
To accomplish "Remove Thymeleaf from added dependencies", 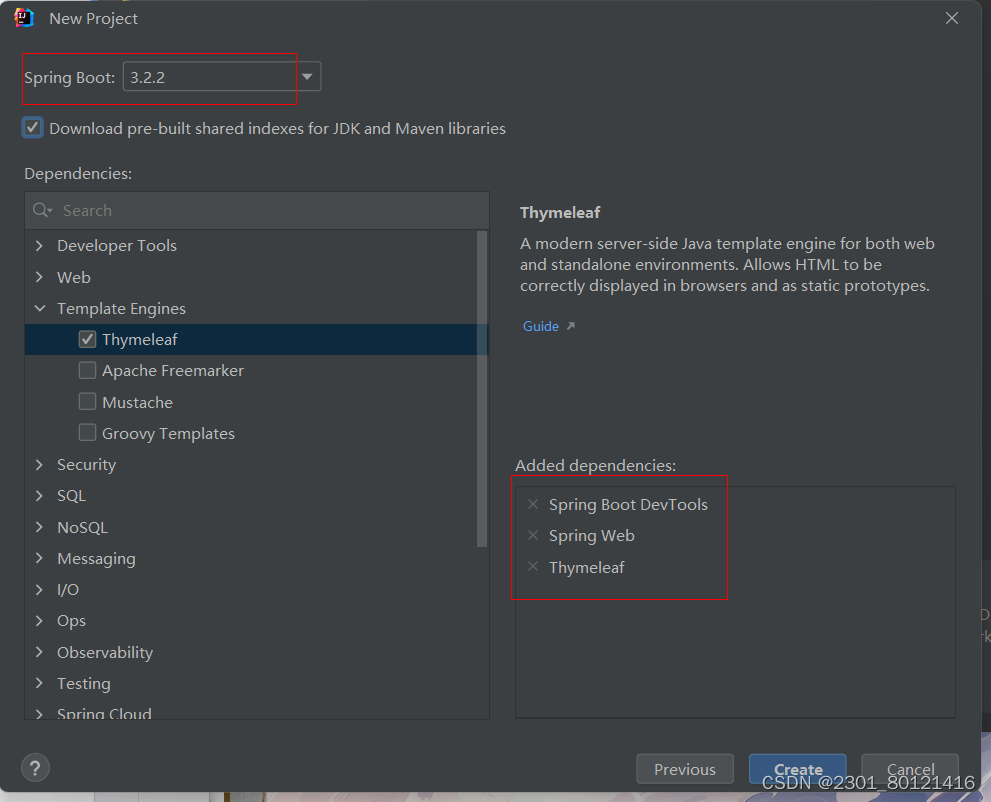I will point(533,566).
